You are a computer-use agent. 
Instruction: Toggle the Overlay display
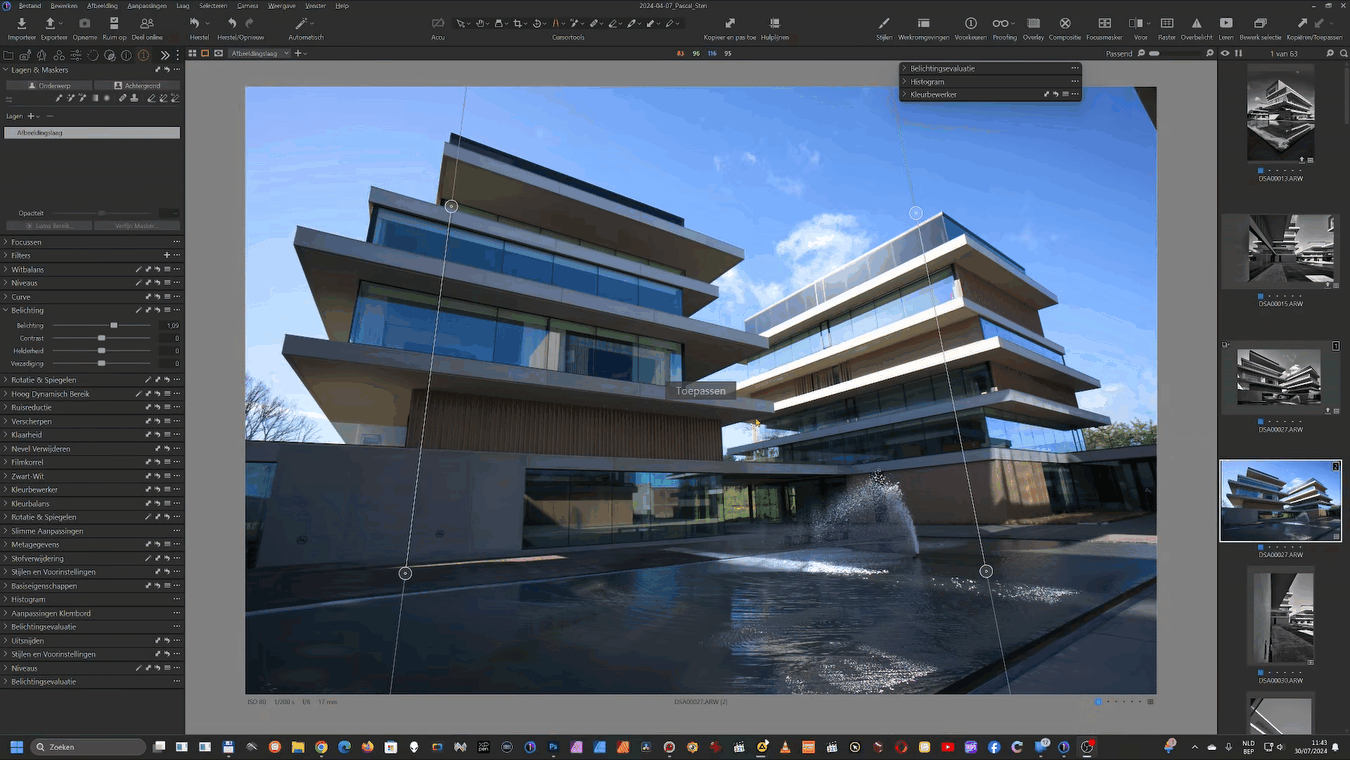[1033, 23]
